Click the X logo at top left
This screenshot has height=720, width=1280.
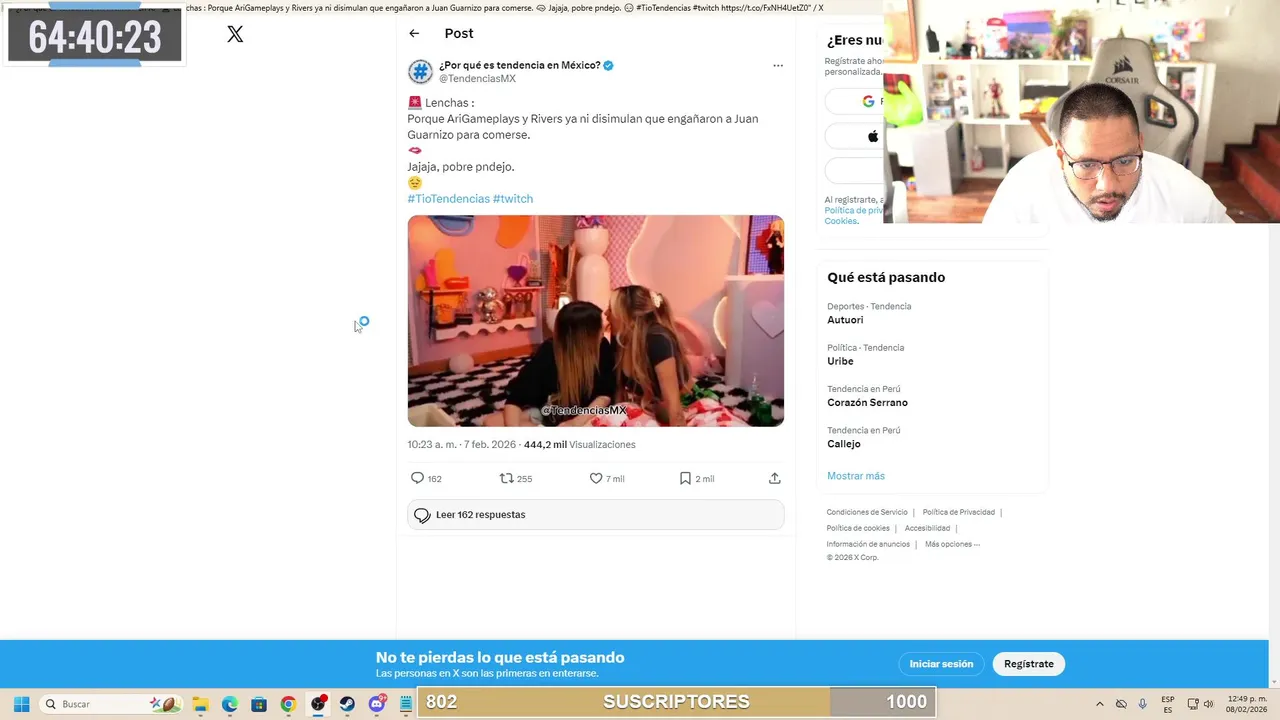coord(235,34)
